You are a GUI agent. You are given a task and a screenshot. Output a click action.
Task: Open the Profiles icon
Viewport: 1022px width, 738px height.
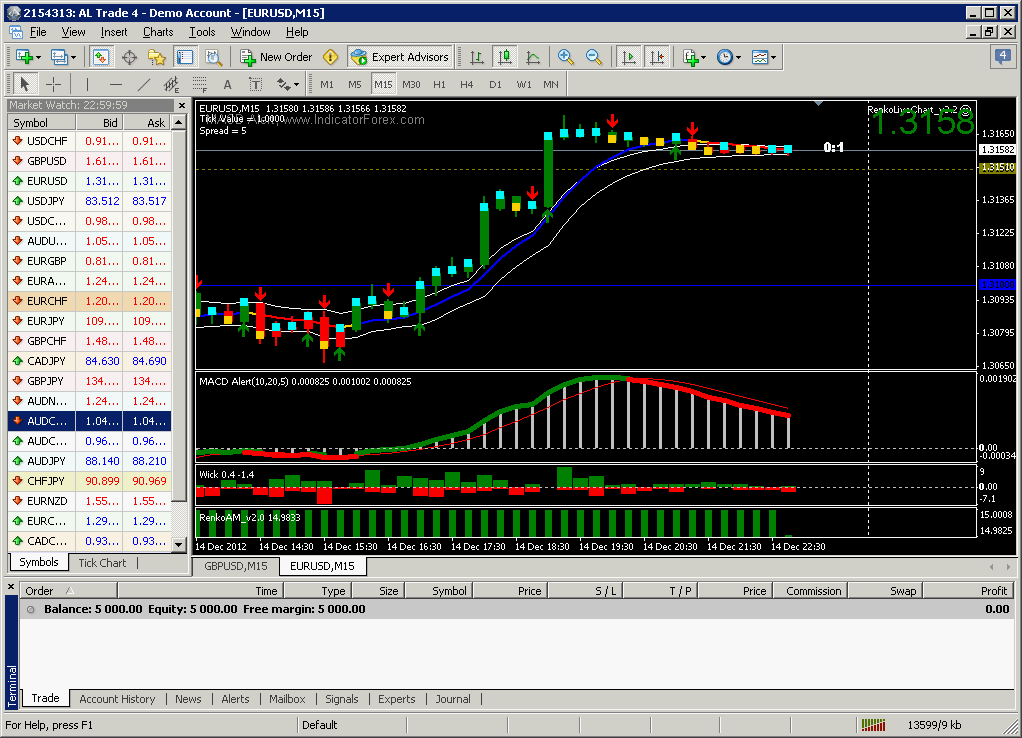59,57
